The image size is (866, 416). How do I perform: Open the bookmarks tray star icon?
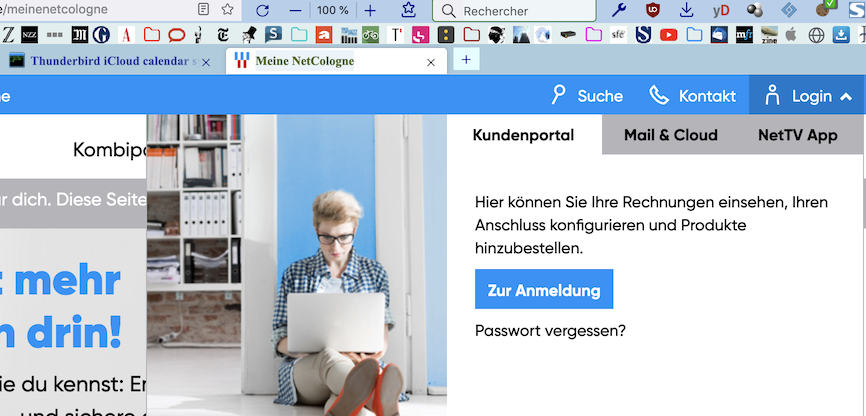(x=408, y=9)
